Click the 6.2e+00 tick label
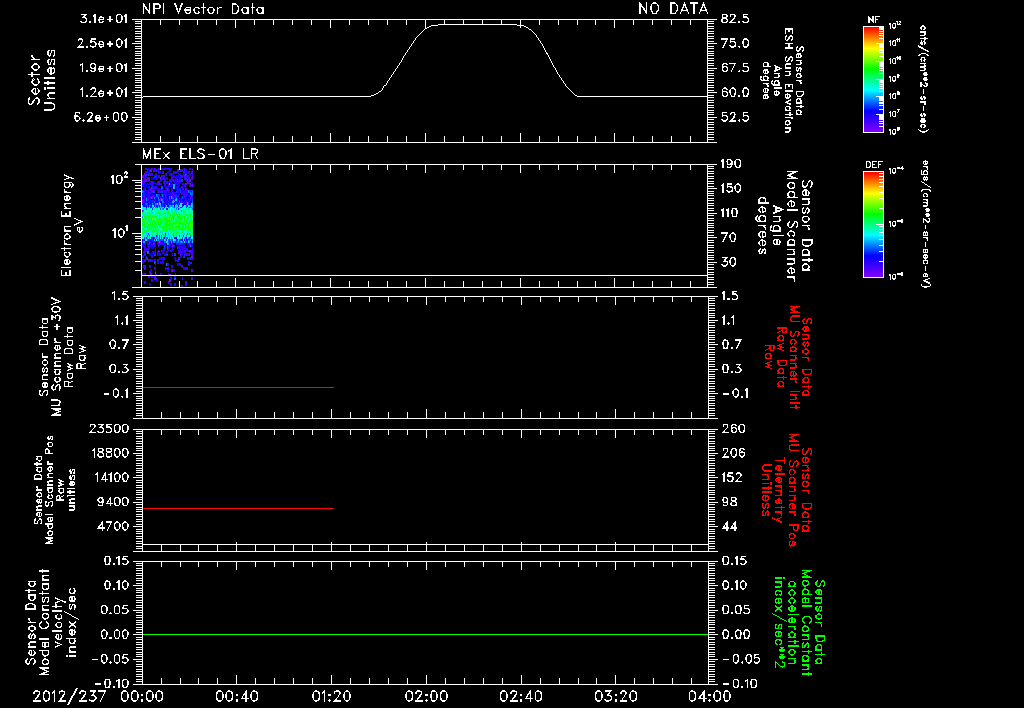Viewport: 1024px width, 708px height. 103,118
